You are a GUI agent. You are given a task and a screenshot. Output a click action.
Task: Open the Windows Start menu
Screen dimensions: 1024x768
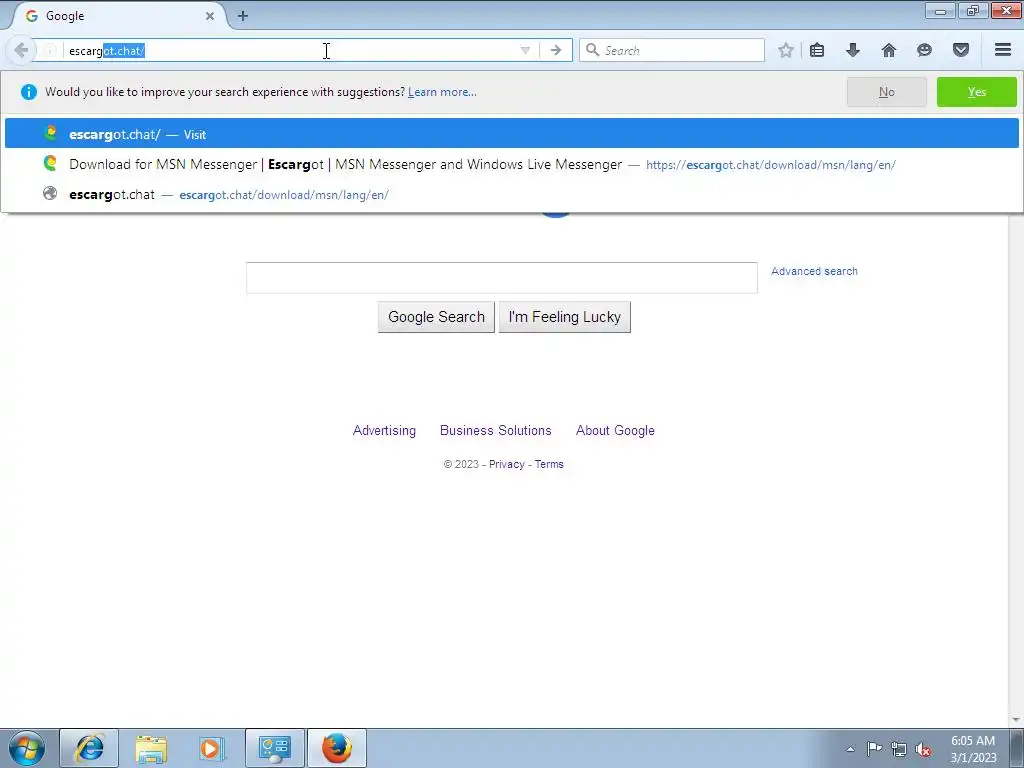[x=27, y=748]
